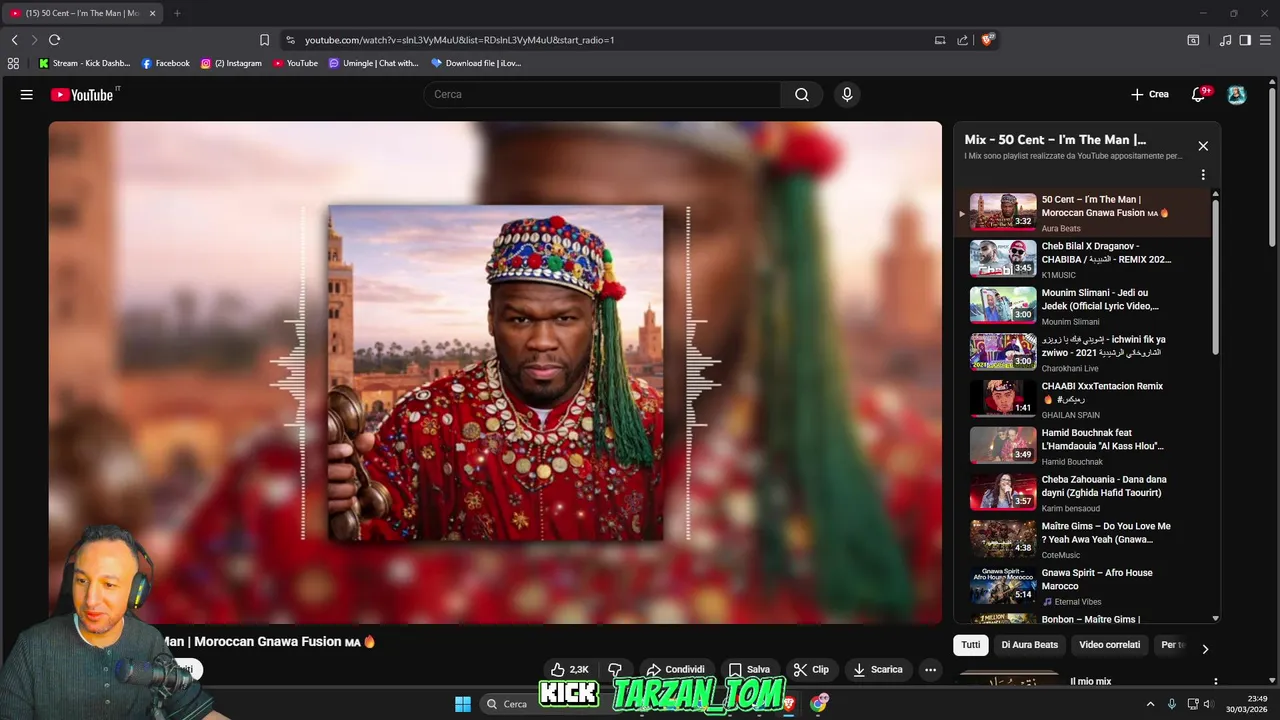Viewport: 1280px width, 720px height.
Task: Open the Mix playlist three-dot options
Action: [x=1203, y=175]
